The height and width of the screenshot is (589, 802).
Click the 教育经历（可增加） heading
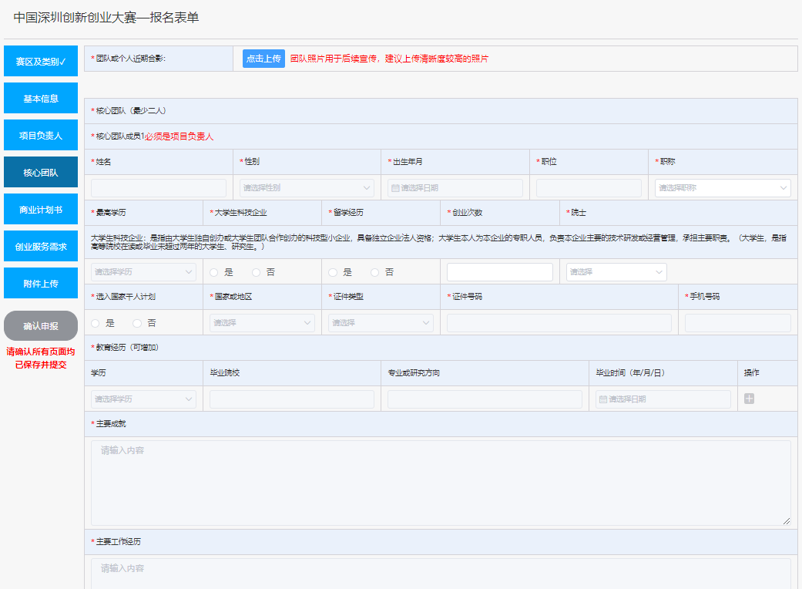point(127,348)
